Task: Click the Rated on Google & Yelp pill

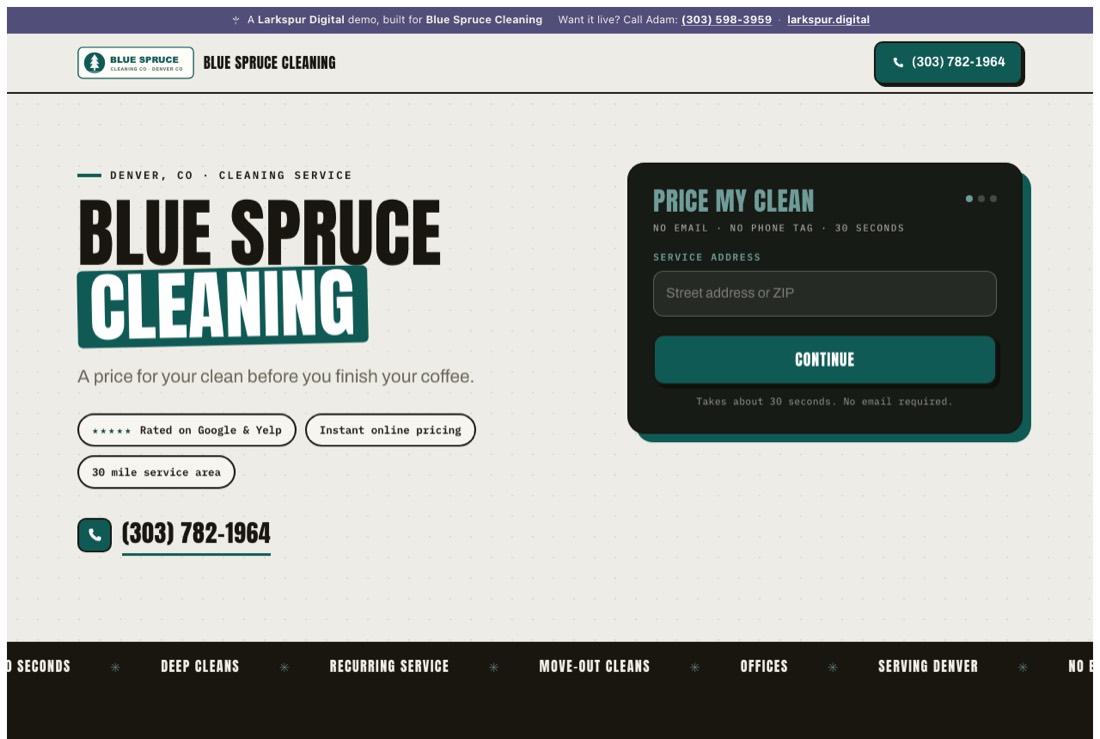Action: click(187, 430)
